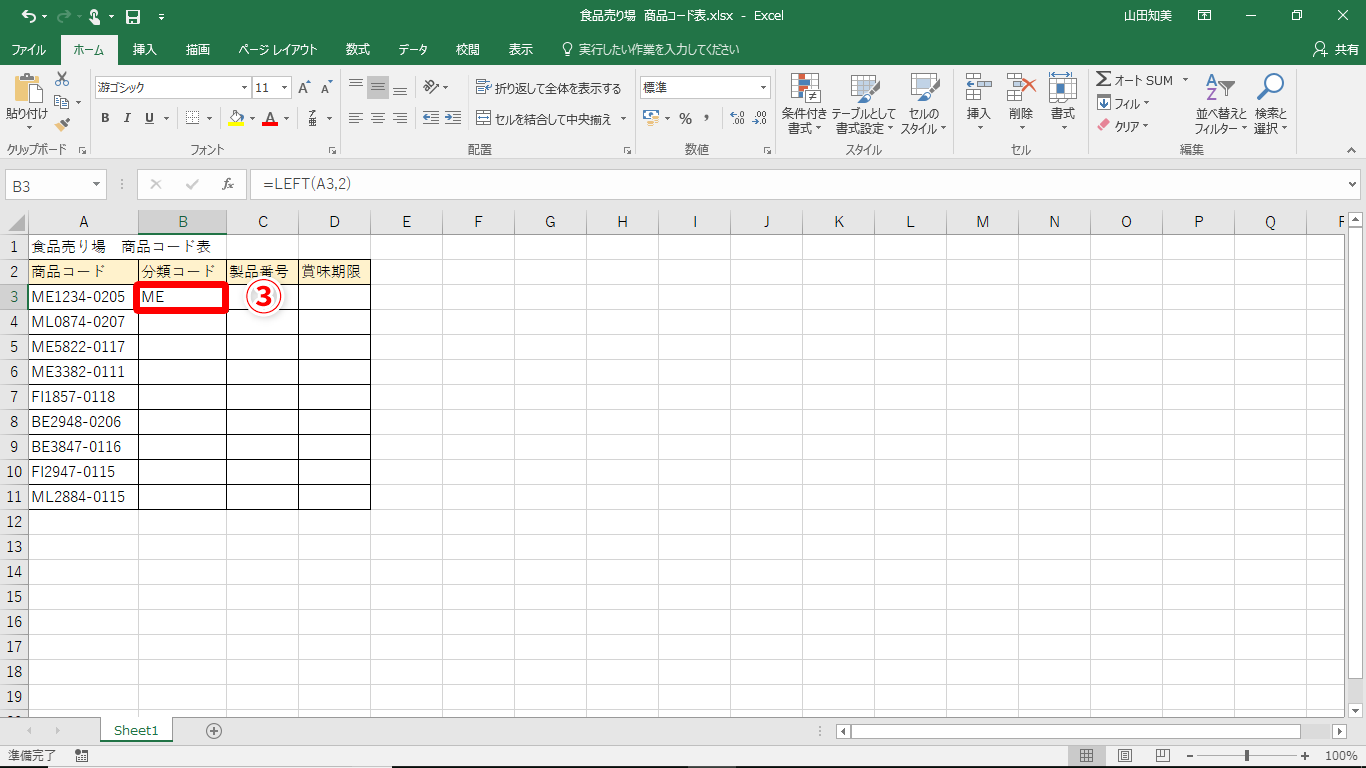
Task: Click the Increase Indent icon
Action: (x=453, y=118)
